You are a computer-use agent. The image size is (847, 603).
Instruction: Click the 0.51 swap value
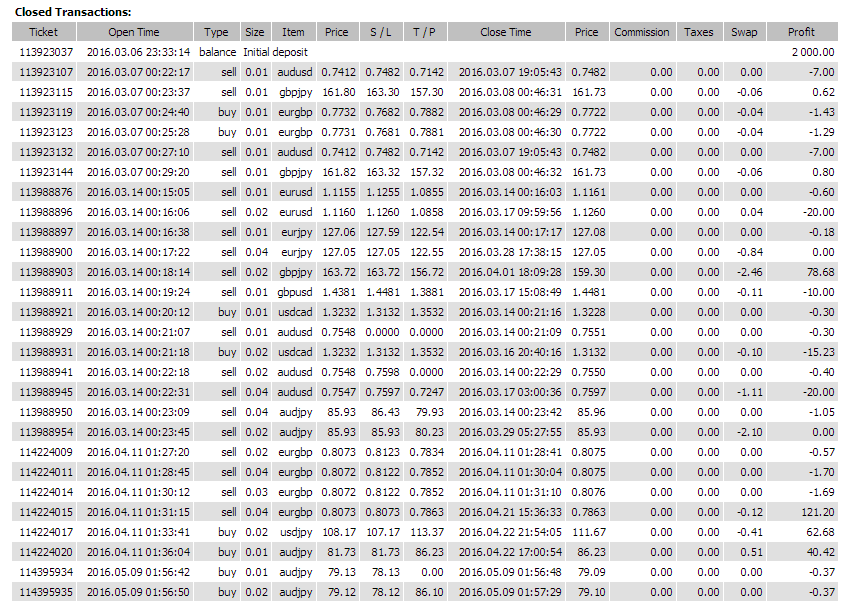click(x=751, y=552)
